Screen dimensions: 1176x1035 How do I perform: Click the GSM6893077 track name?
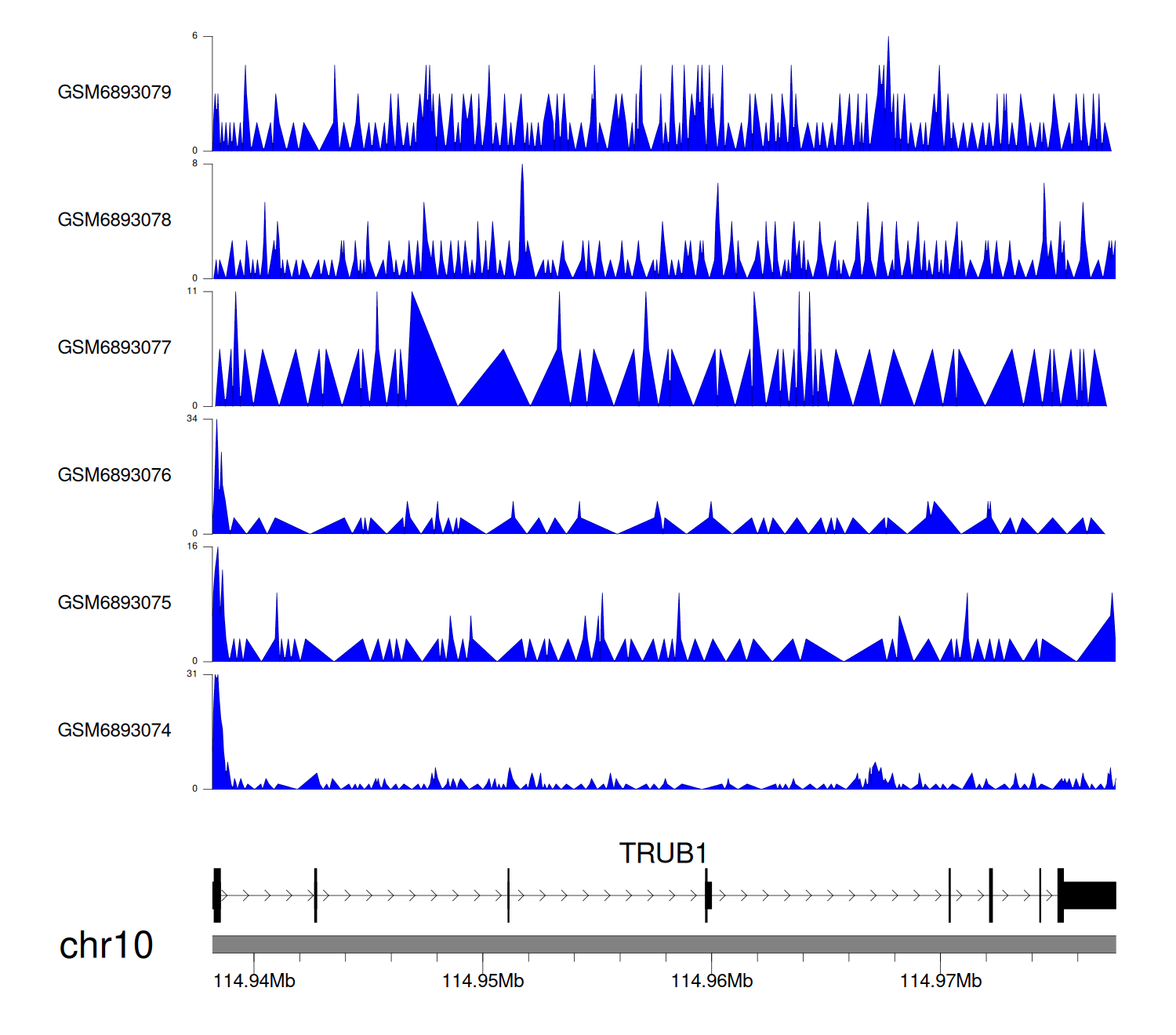(x=114, y=347)
